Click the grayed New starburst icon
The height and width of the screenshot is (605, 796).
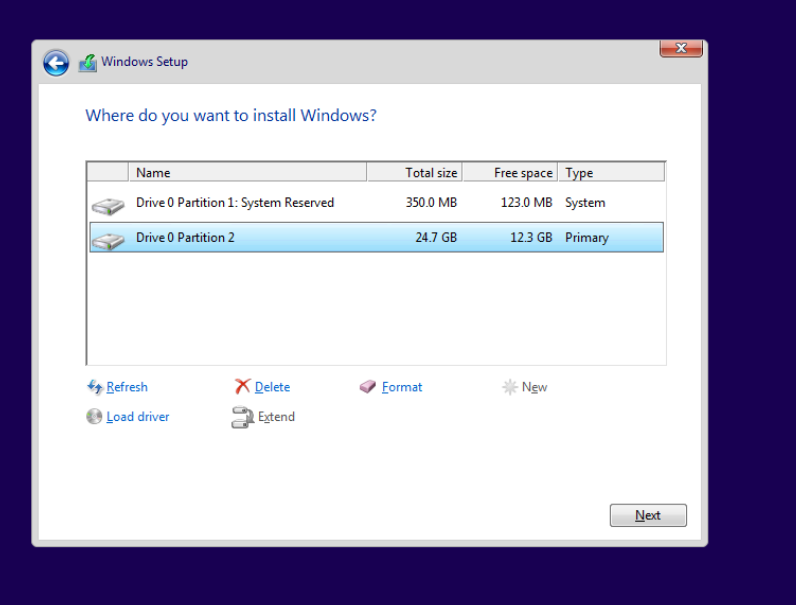pyautogui.click(x=509, y=387)
